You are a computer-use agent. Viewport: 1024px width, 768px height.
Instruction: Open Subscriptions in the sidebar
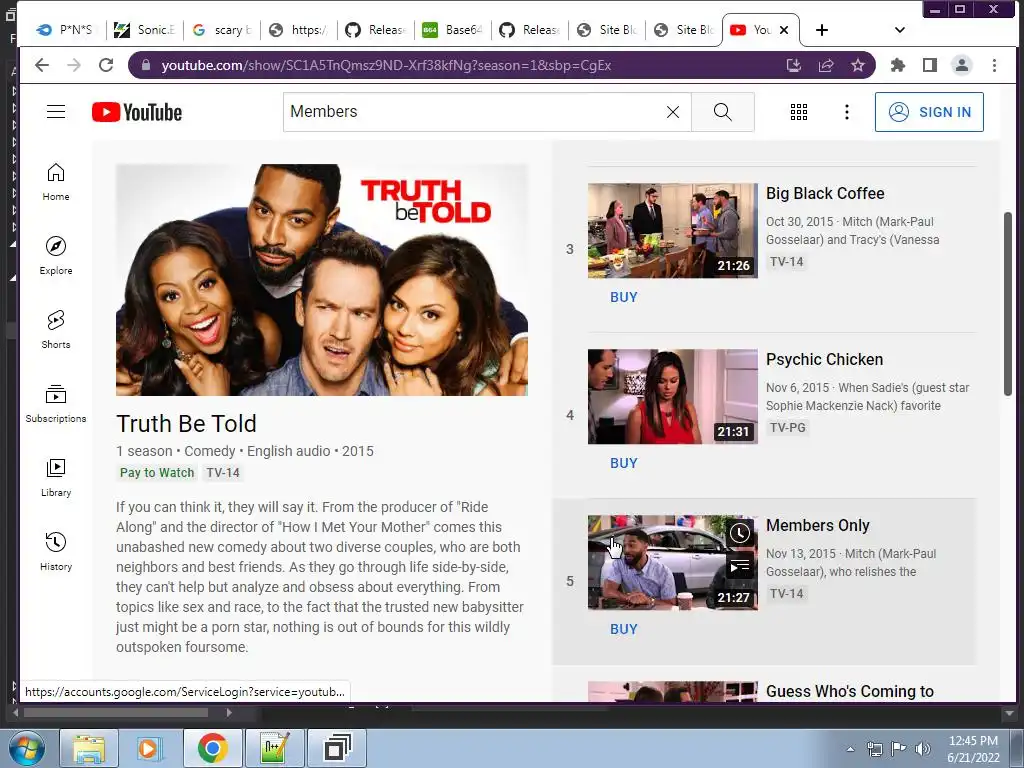(x=56, y=404)
